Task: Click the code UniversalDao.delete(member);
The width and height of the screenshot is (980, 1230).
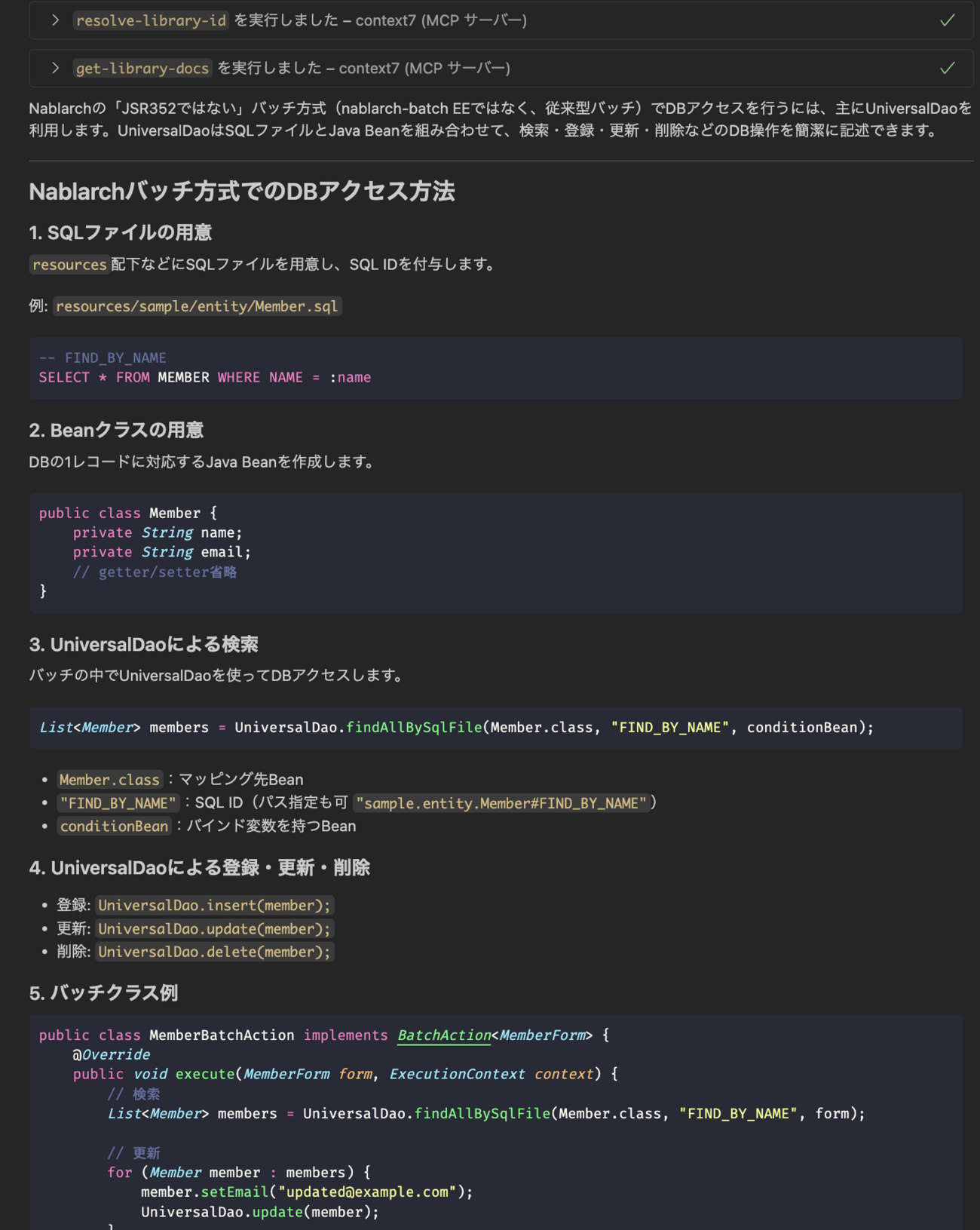Action: pyautogui.click(x=214, y=952)
